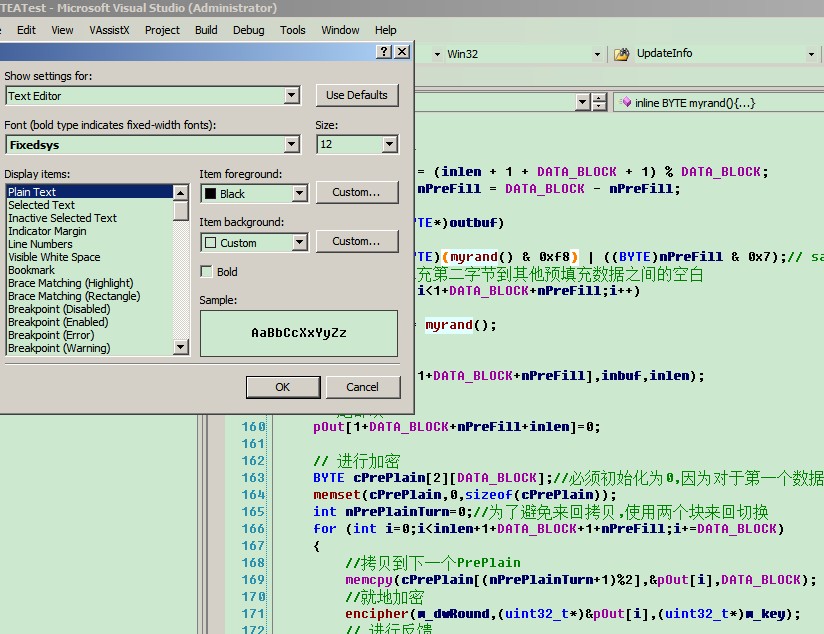Click memcpy call on line 169
824x634 pixels.
tap(369, 579)
